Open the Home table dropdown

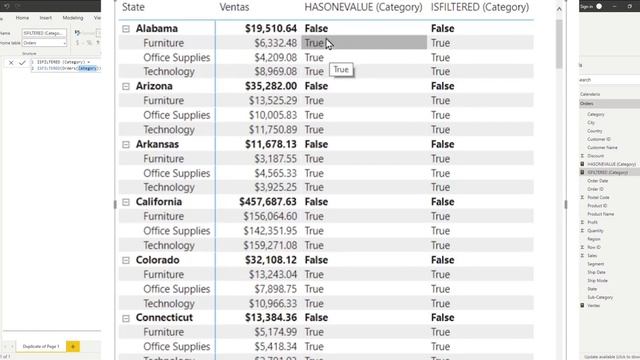click(x=44, y=43)
